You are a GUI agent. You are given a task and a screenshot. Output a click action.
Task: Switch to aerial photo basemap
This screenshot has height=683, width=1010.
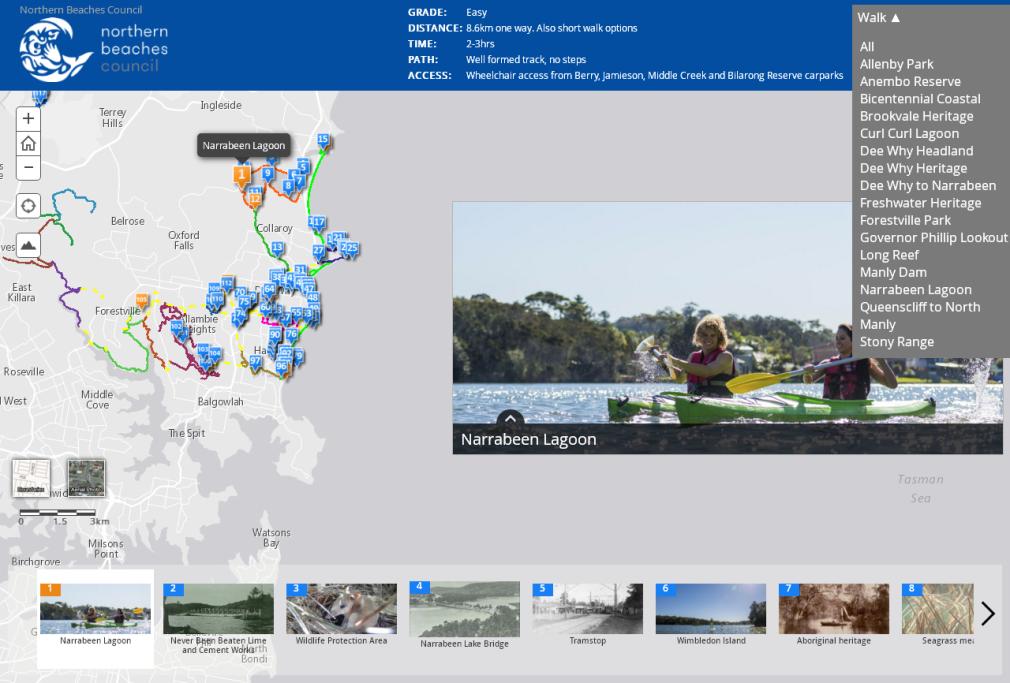(86, 477)
